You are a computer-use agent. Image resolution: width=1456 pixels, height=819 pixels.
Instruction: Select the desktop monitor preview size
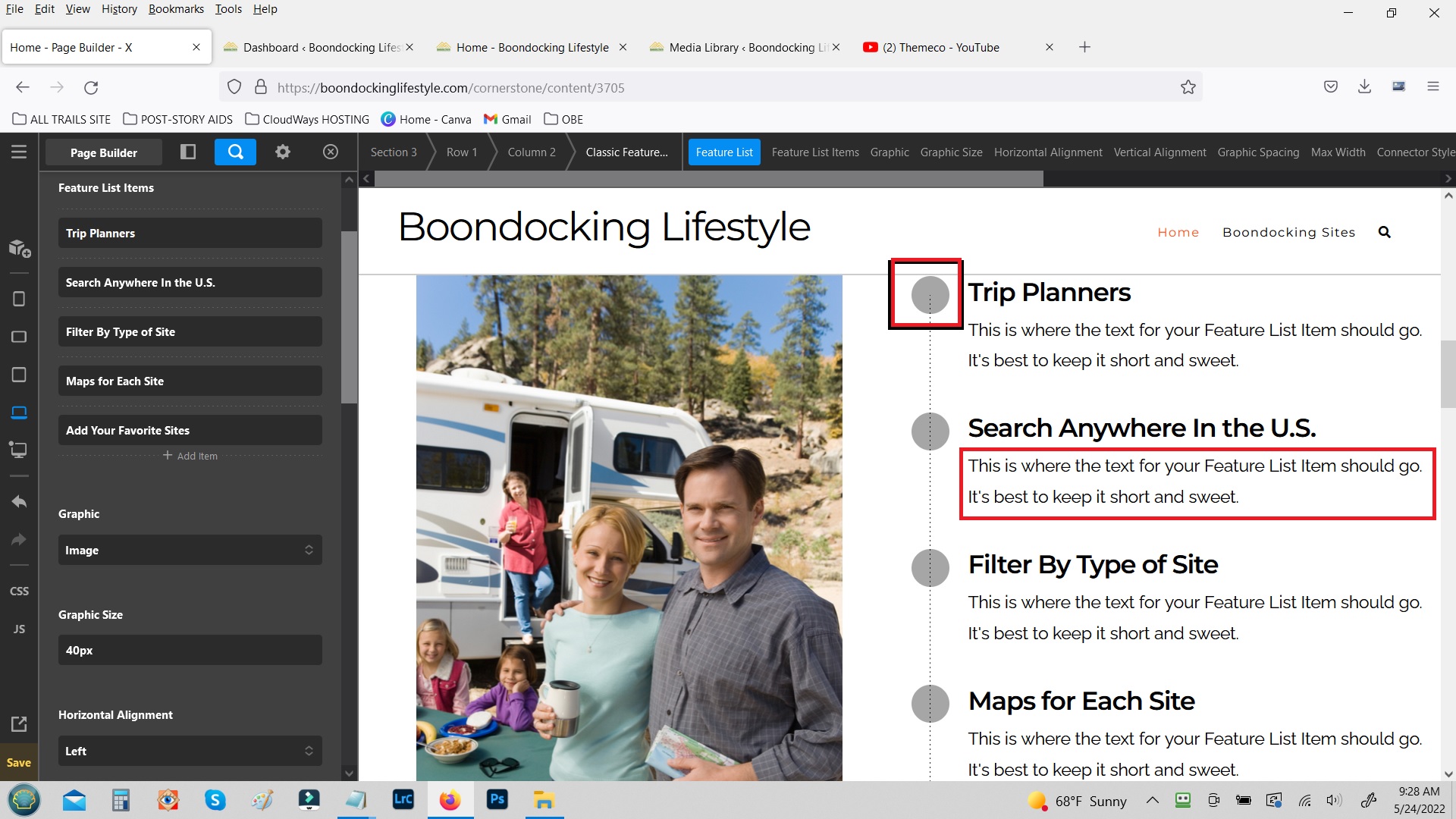[19, 450]
